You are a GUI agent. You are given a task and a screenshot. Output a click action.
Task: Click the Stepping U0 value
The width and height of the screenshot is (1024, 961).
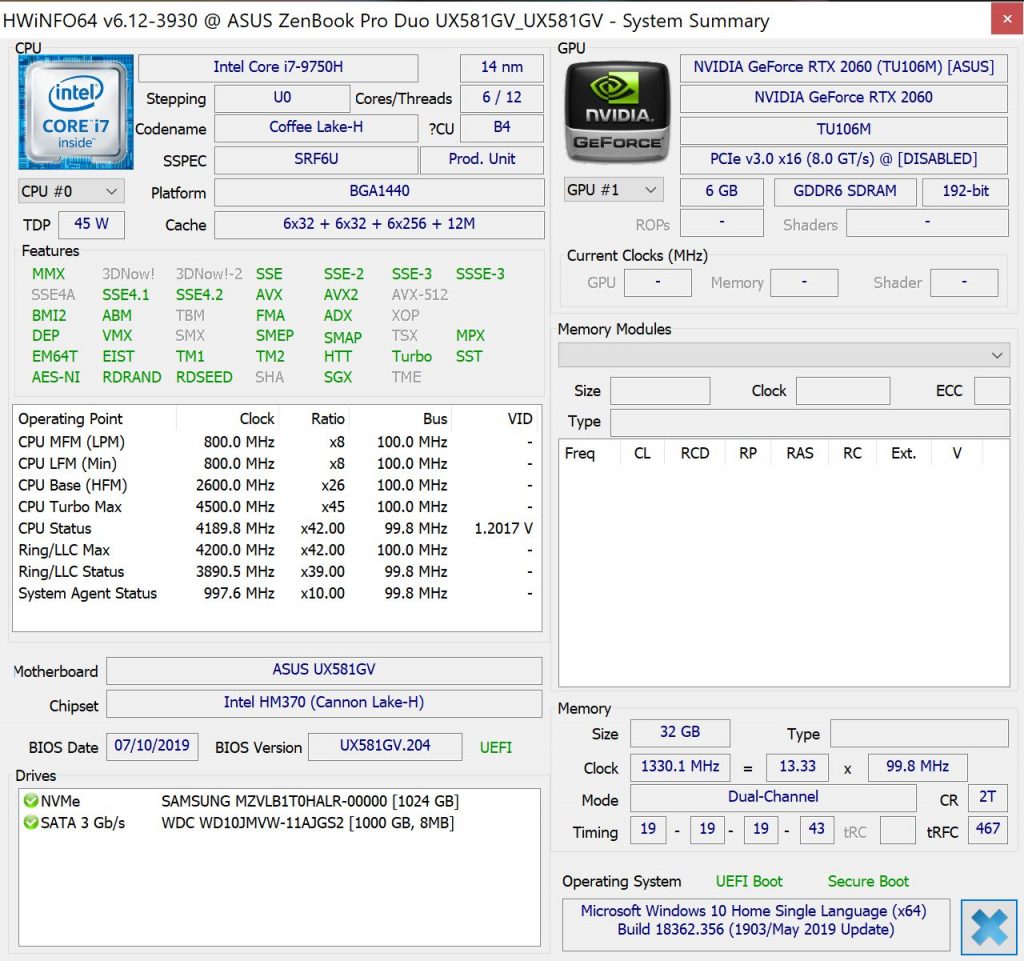click(x=282, y=98)
